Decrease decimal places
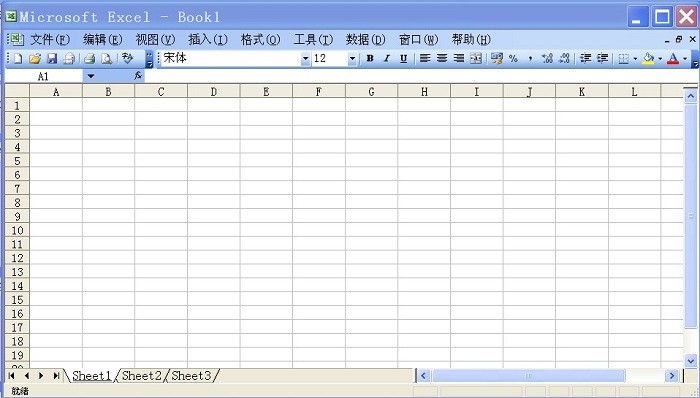This screenshot has height=398, width=700. point(564,58)
